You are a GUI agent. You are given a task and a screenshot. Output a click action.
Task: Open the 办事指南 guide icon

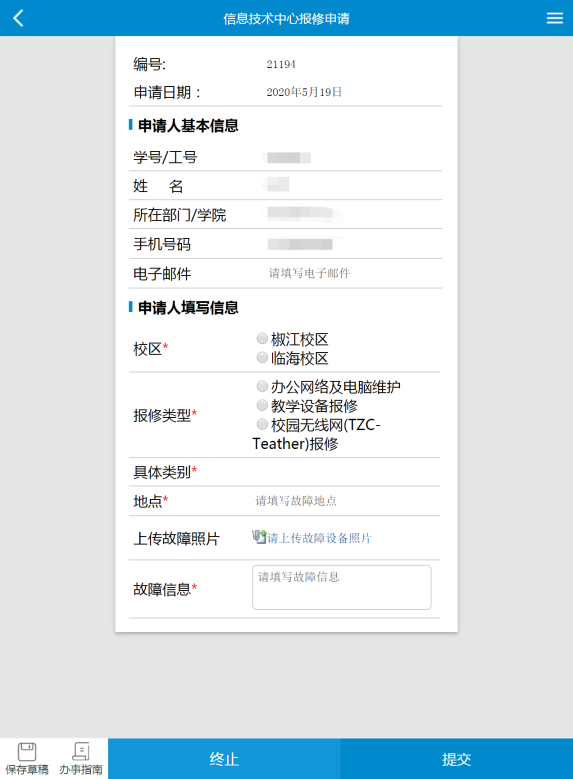tap(81, 751)
